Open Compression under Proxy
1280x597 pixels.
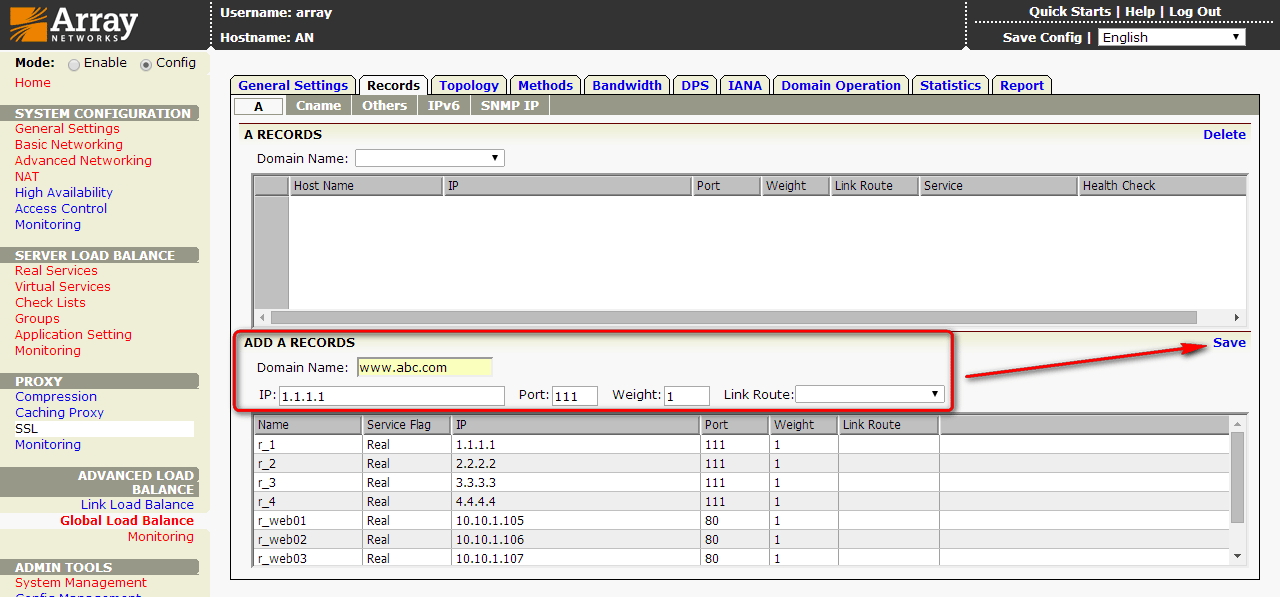(x=56, y=397)
